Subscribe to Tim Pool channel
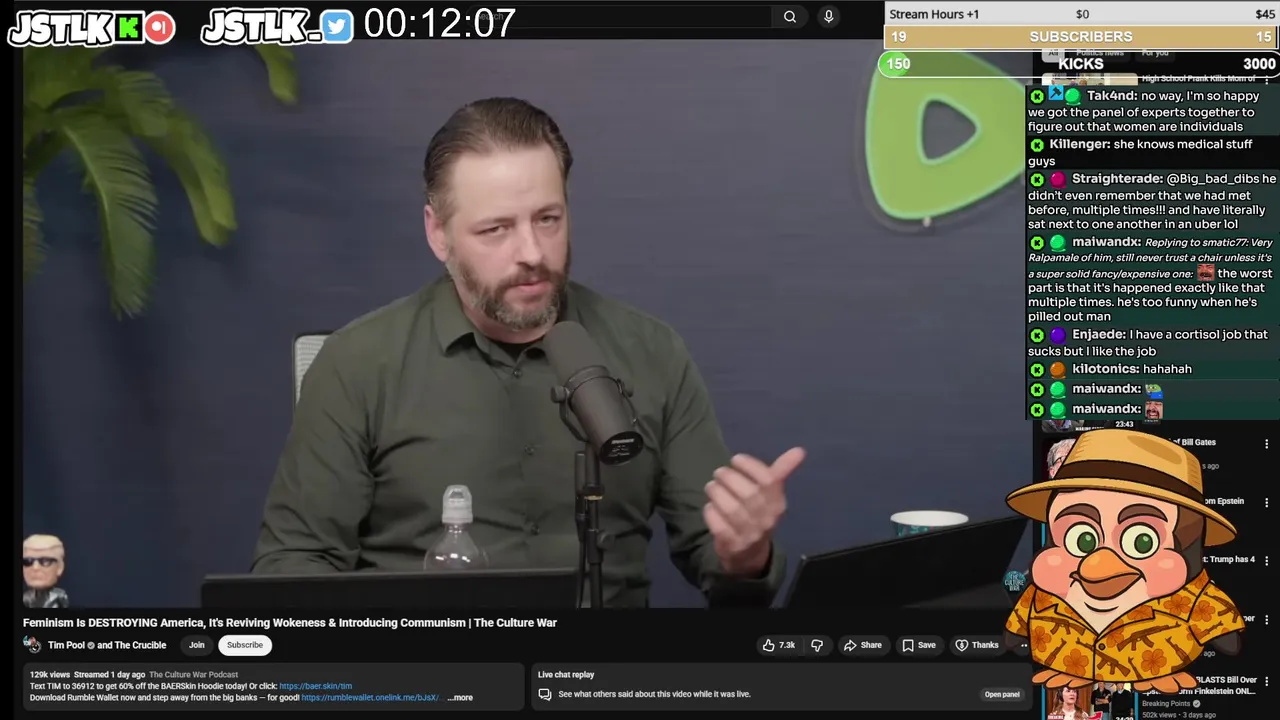This screenshot has width=1280, height=720. (244, 645)
